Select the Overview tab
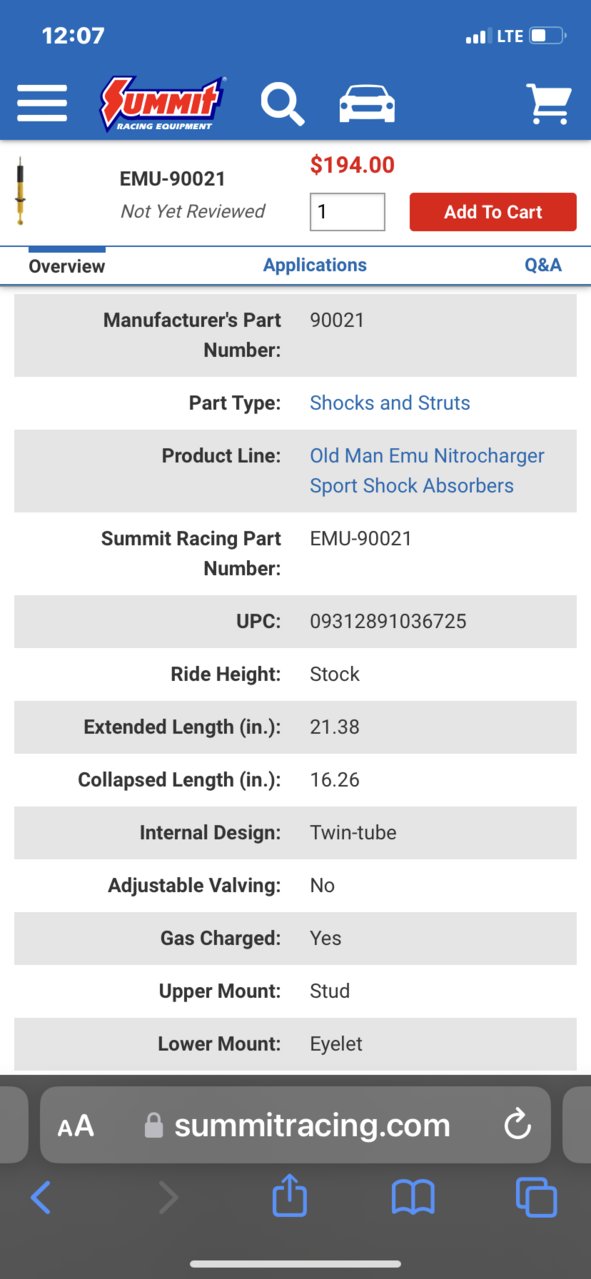Image resolution: width=591 pixels, height=1279 pixels. pyautogui.click(x=67, y=266)
